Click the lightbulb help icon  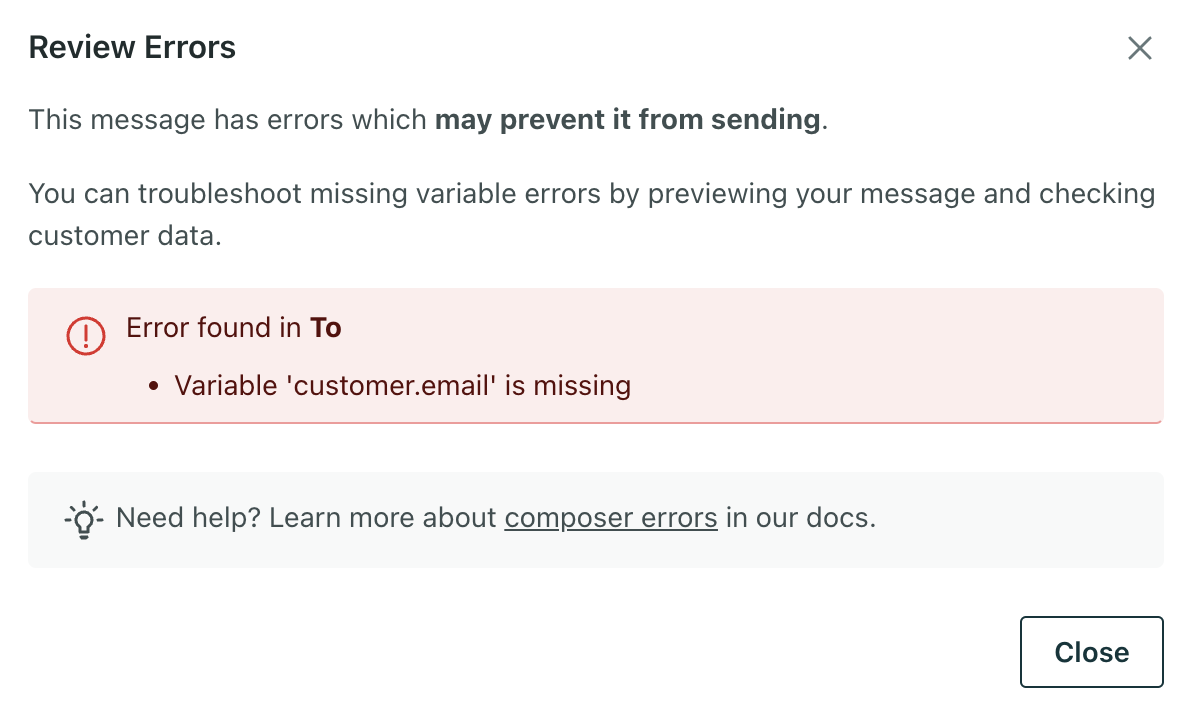[83, 519]
